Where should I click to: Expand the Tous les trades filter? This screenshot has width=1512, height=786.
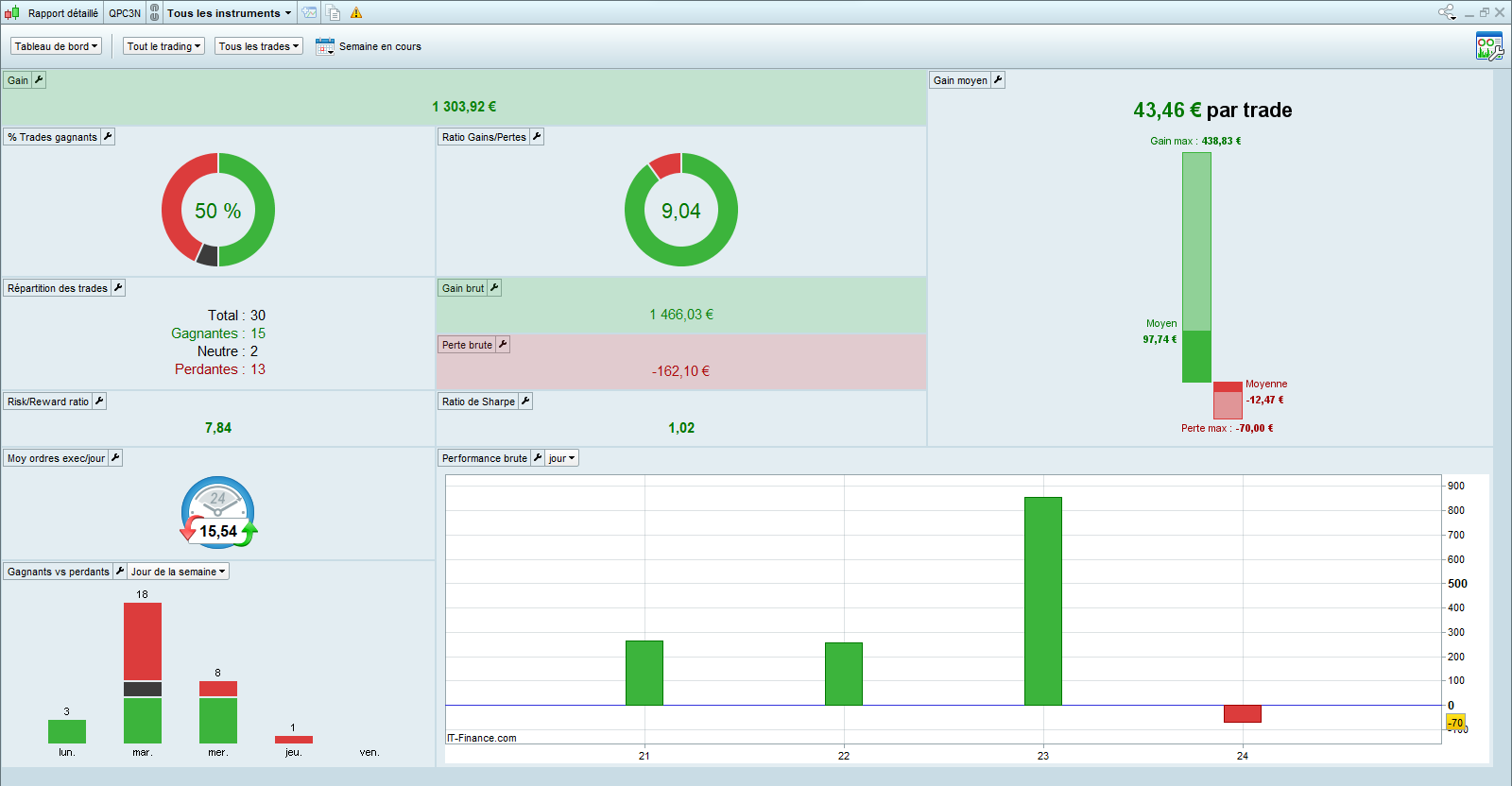[x=258, y=46]
